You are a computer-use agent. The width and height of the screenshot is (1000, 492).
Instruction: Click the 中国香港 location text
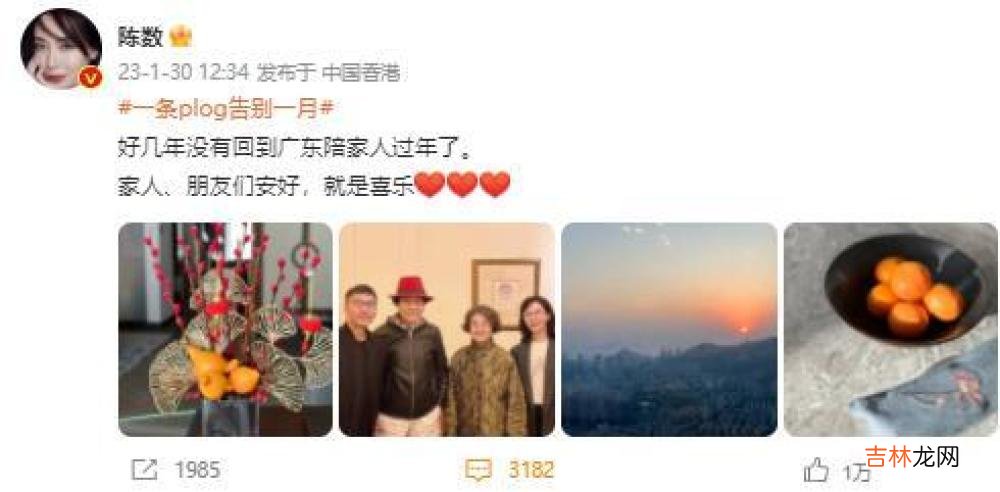360,73
